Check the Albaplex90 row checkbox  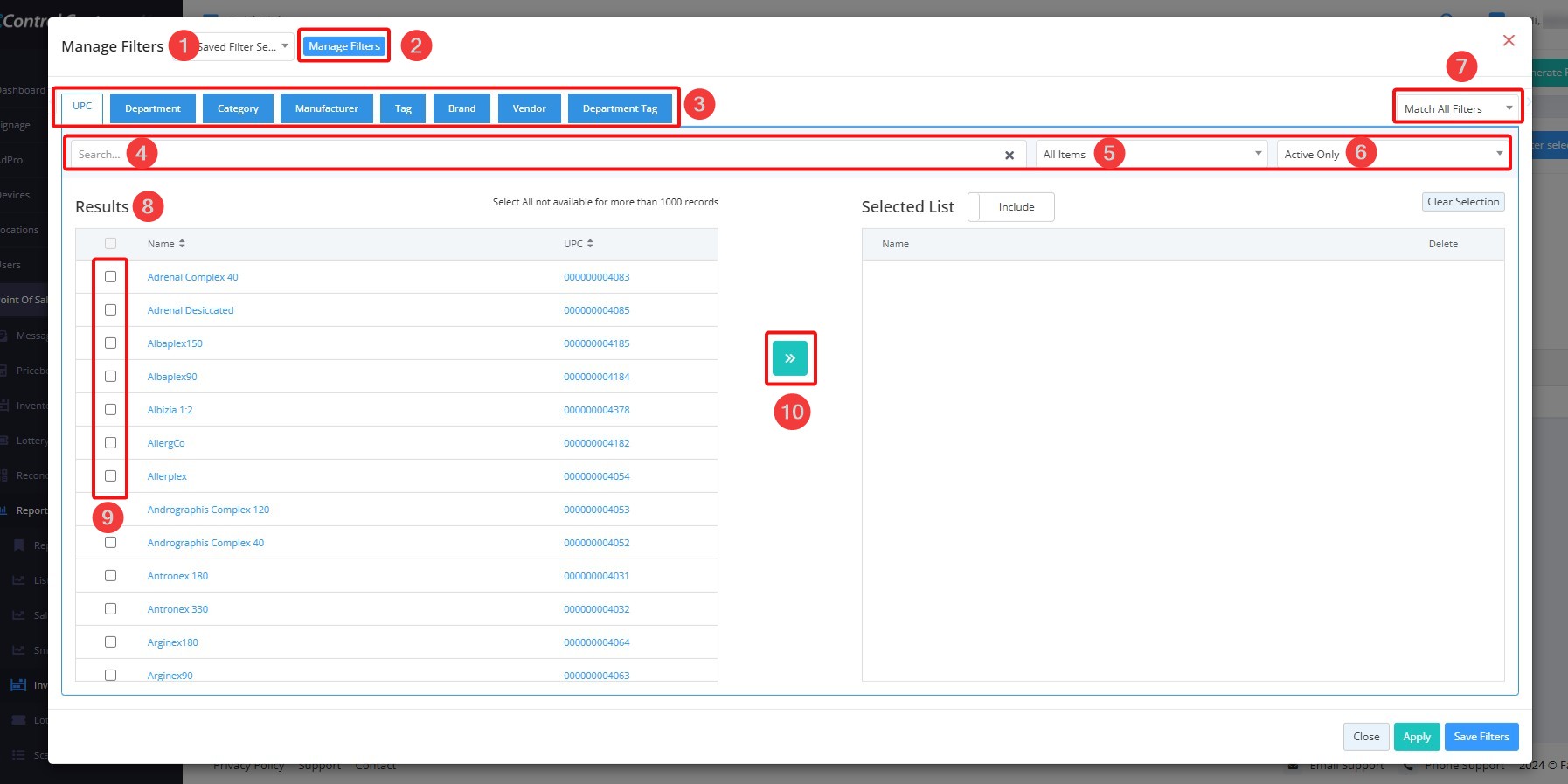[x=110, y=376]
